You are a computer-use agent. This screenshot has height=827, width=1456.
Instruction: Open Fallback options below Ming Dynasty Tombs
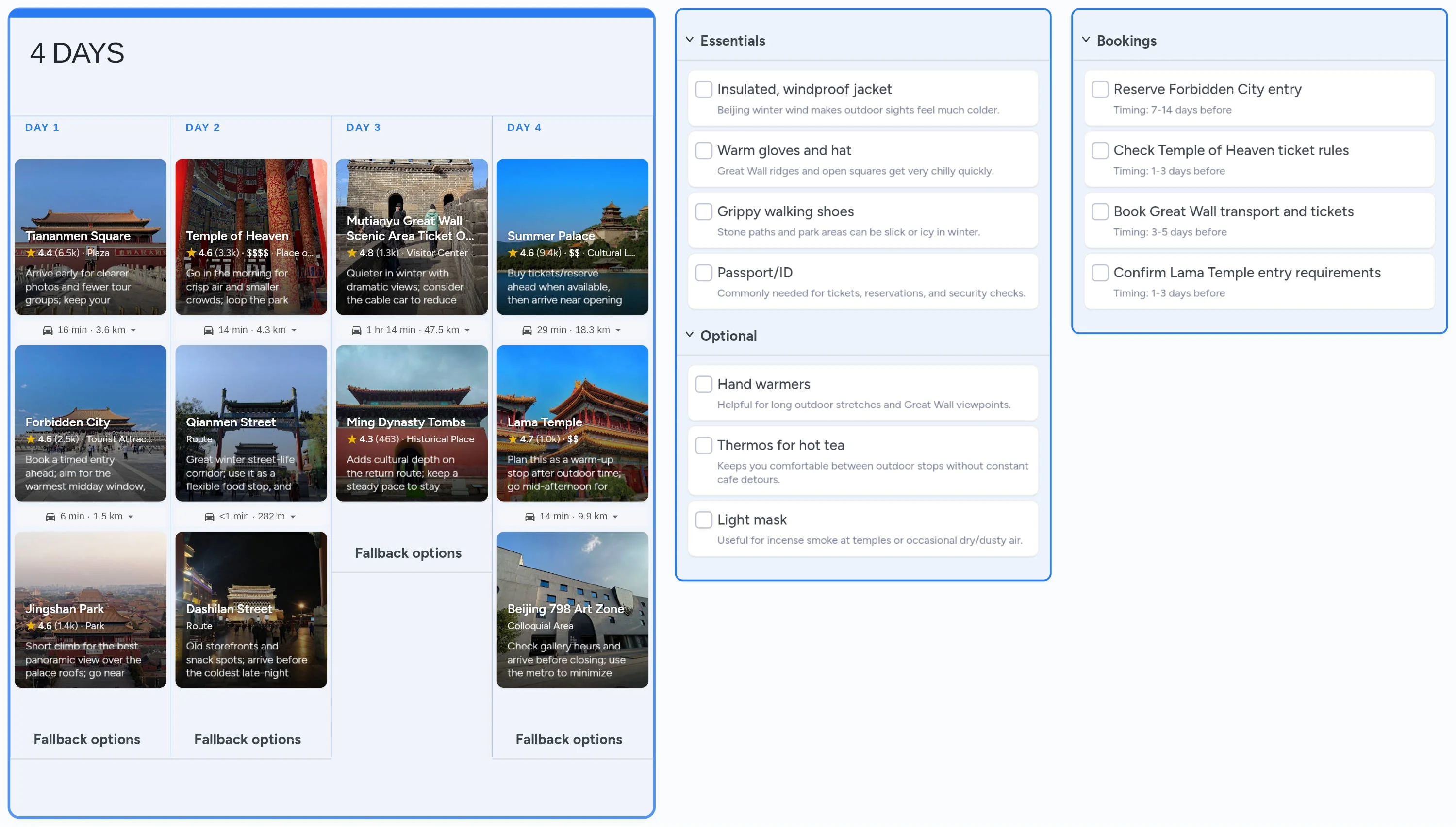[408, 552]
